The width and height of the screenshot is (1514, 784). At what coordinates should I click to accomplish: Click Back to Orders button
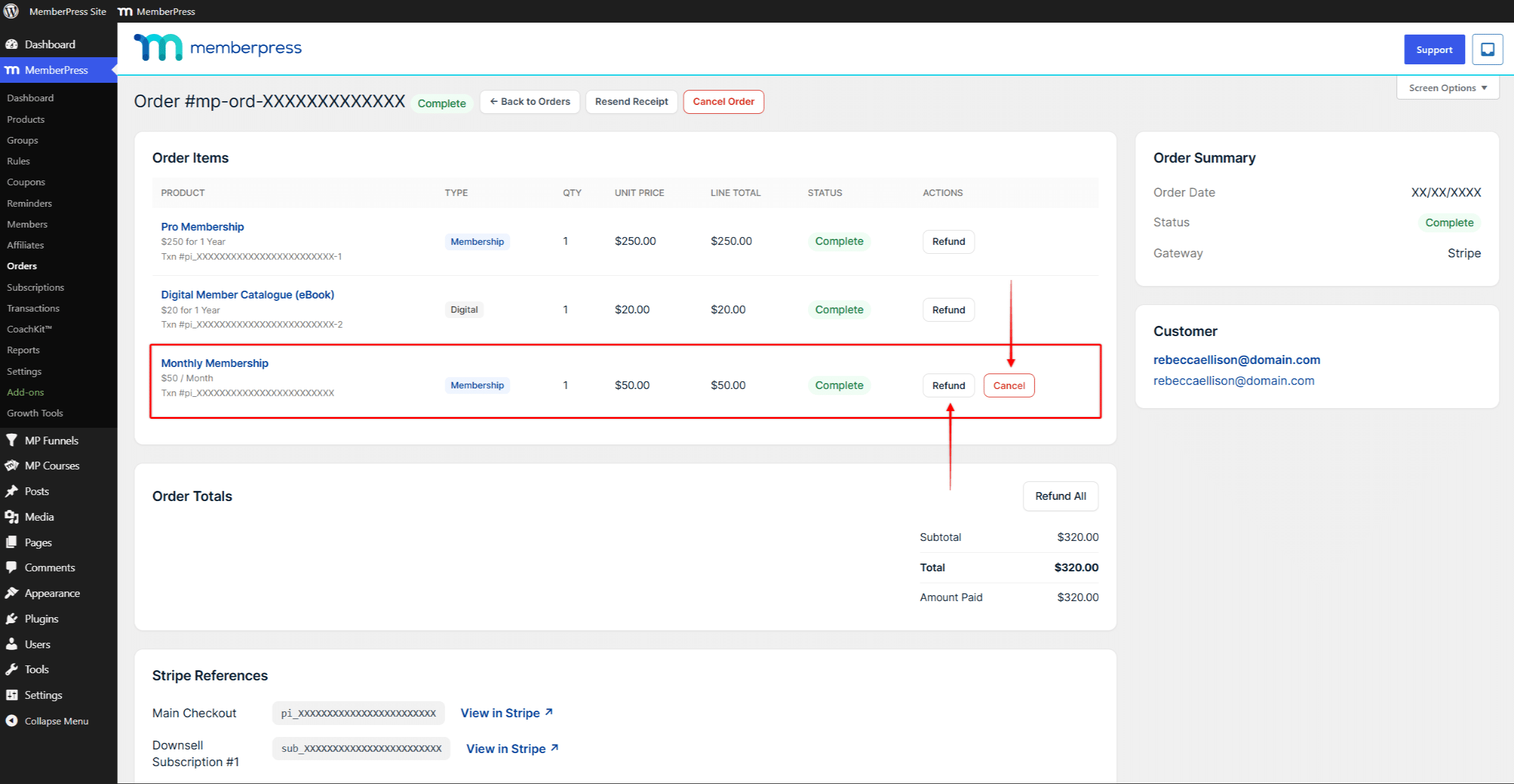[530, 101]
